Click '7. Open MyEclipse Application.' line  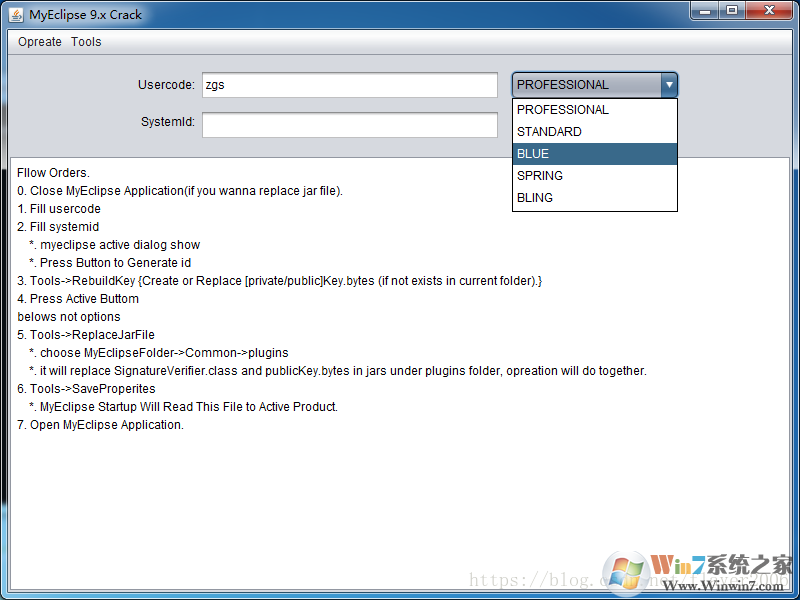[x=101, y=424]
